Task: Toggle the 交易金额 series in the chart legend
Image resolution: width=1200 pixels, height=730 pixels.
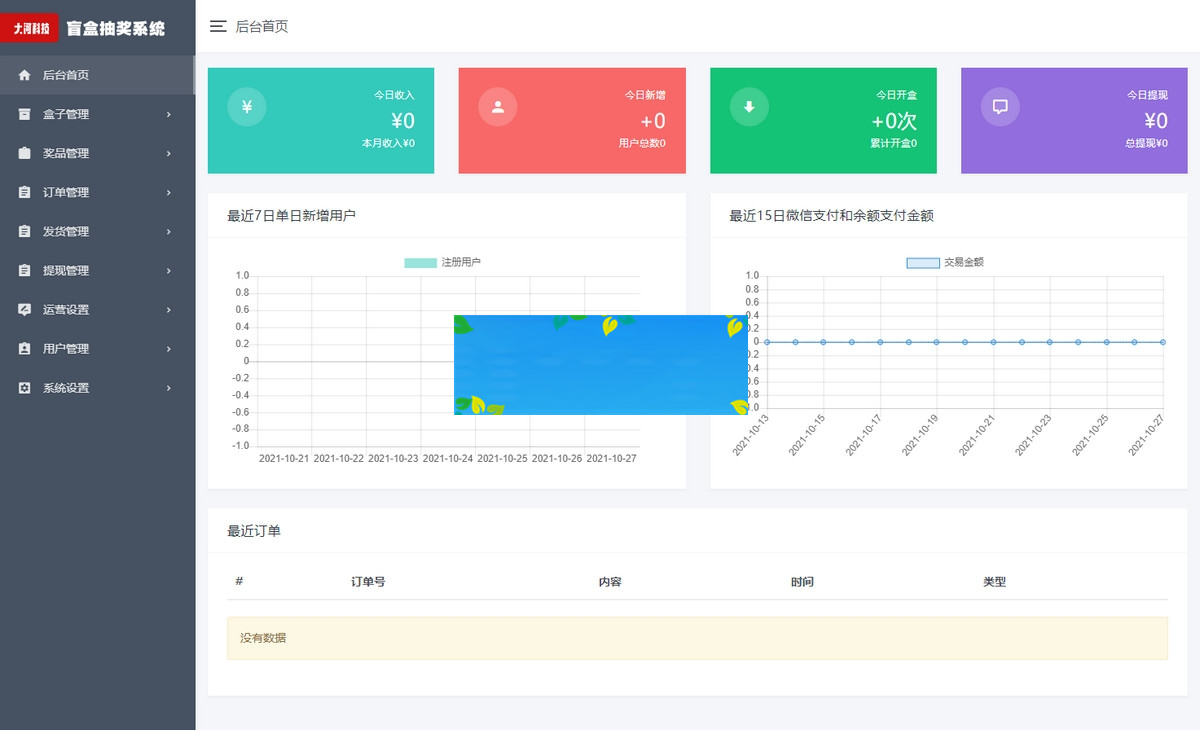Action: click(950, 261)
